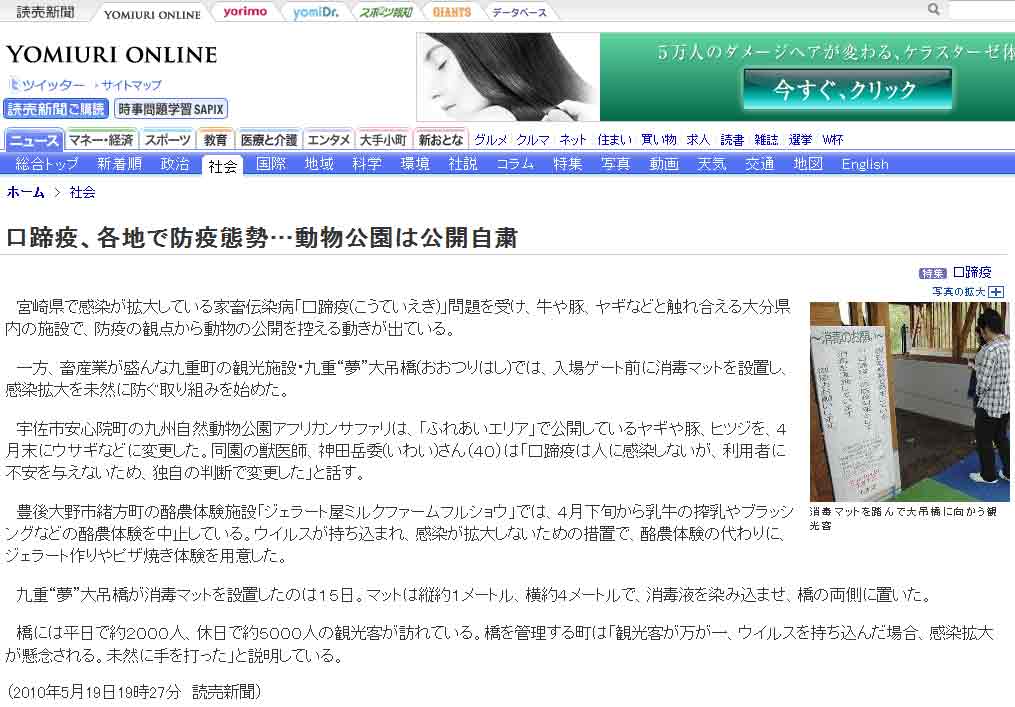Click the ホーム breadcrumb link
Screen dimensions: 1015x707
26,192
